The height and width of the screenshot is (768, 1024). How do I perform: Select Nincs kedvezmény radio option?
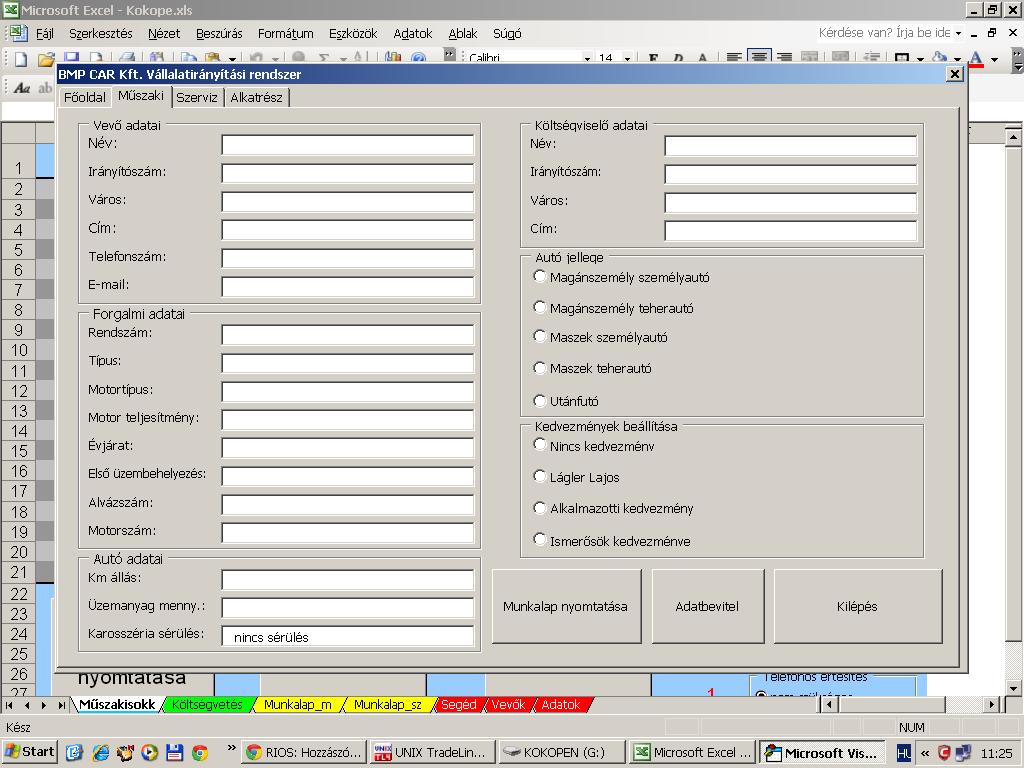(x=539, y=445)
